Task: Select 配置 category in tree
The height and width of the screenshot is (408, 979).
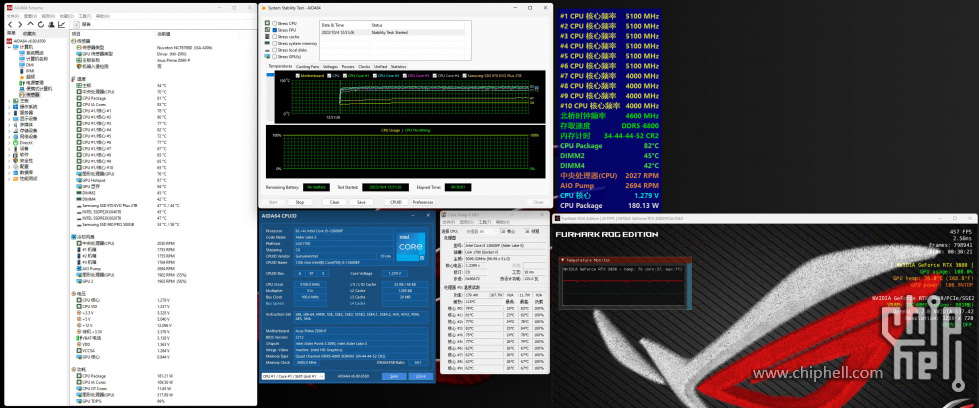Action: 21,166
